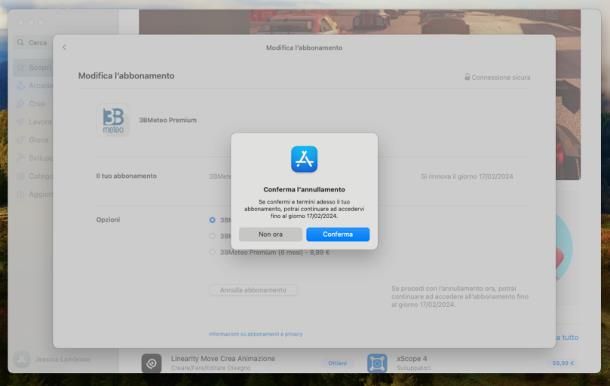Click the Modifica l'abbonamento sheet title bar text
This screenshot has width=610, height=386.
[x=304, y=47]
